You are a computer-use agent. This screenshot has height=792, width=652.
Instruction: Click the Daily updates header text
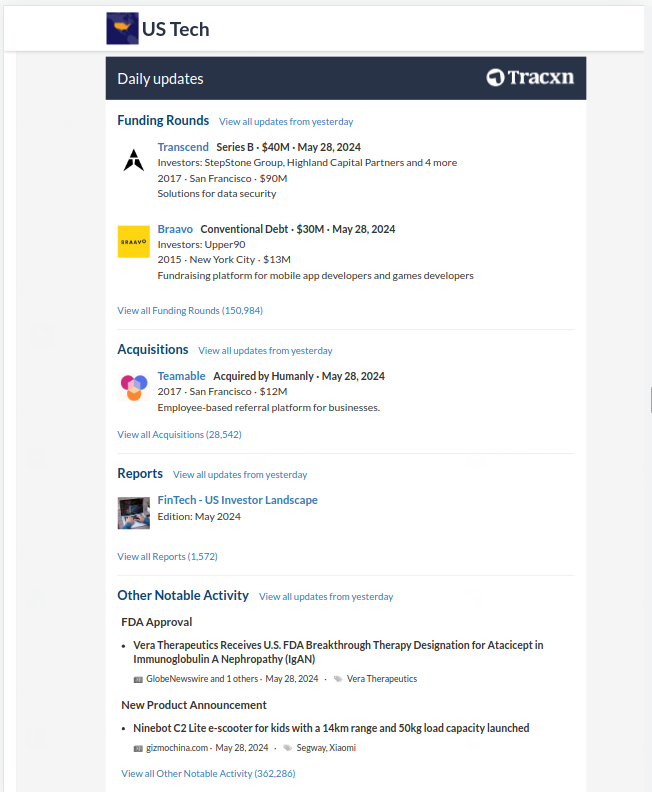click(160, 79)
